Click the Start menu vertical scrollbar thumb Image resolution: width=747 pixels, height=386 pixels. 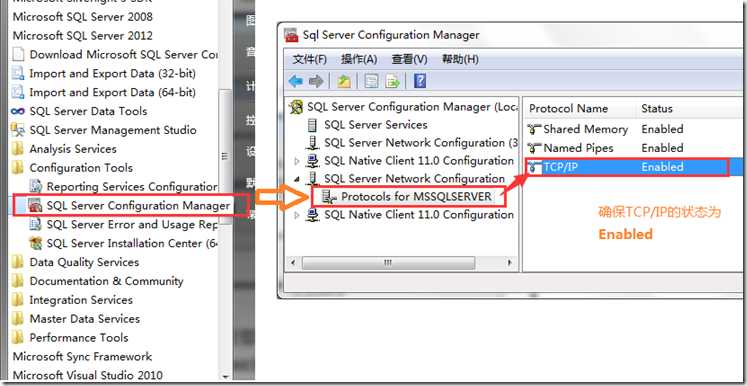coord(225,157)
